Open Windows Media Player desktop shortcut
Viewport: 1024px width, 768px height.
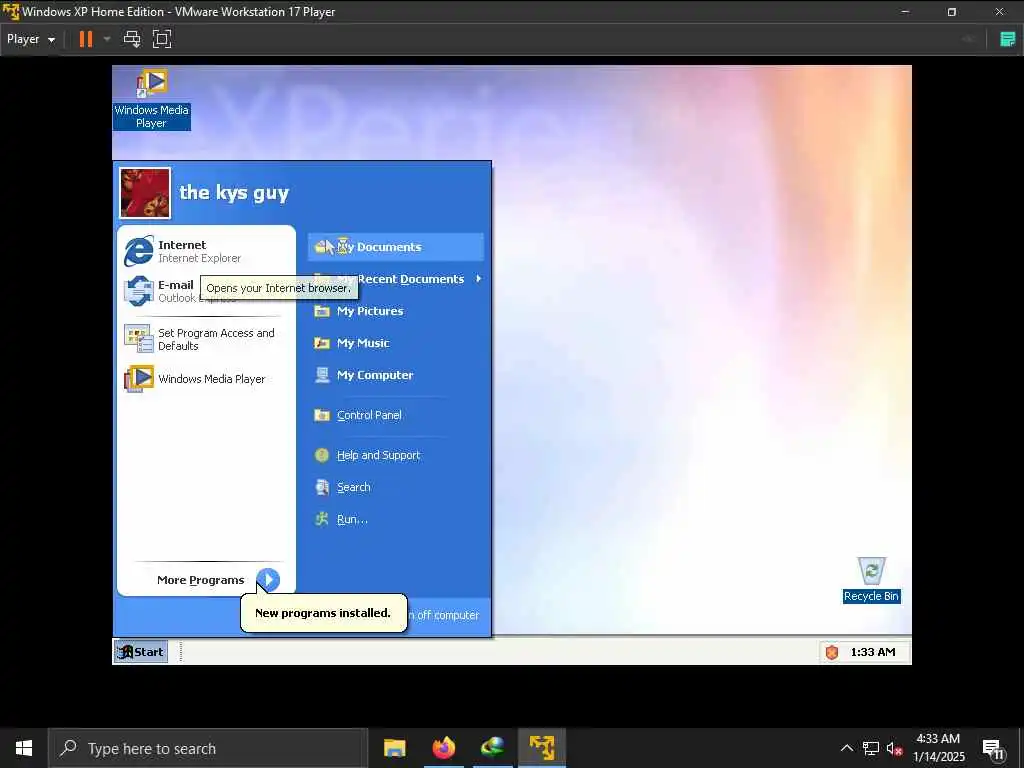152,99
